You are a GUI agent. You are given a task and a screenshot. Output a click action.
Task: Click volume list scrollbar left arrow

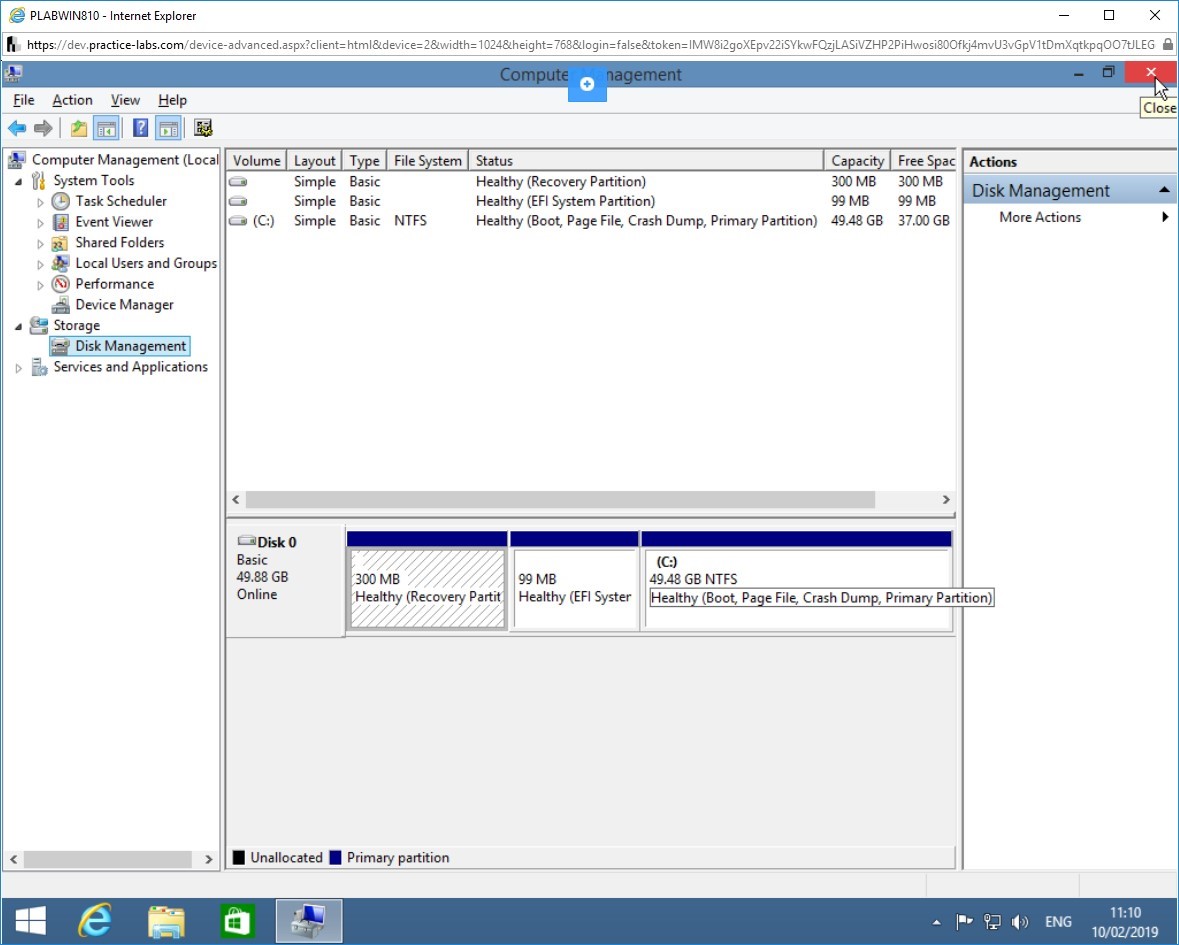(236, 500)
